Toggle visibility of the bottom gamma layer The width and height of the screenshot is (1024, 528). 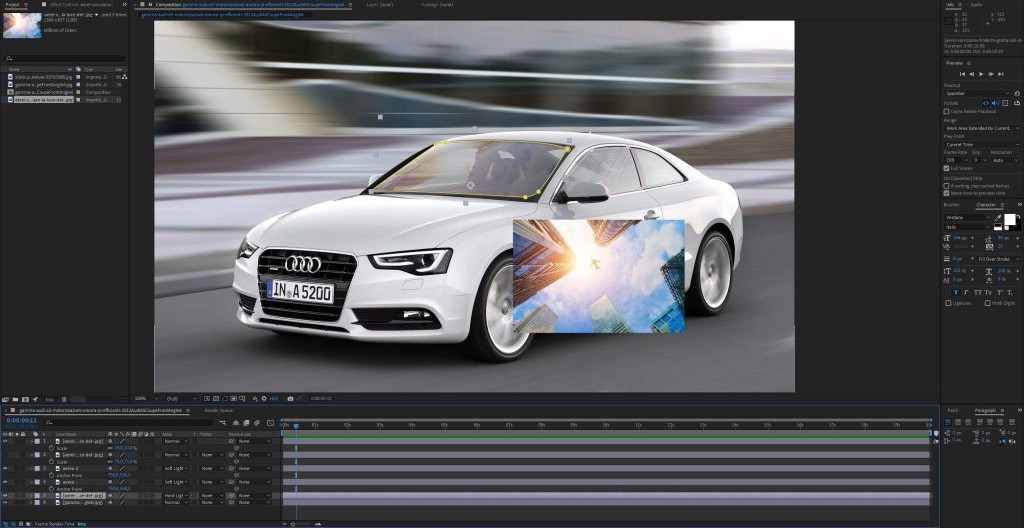click(x=5, y=503)
